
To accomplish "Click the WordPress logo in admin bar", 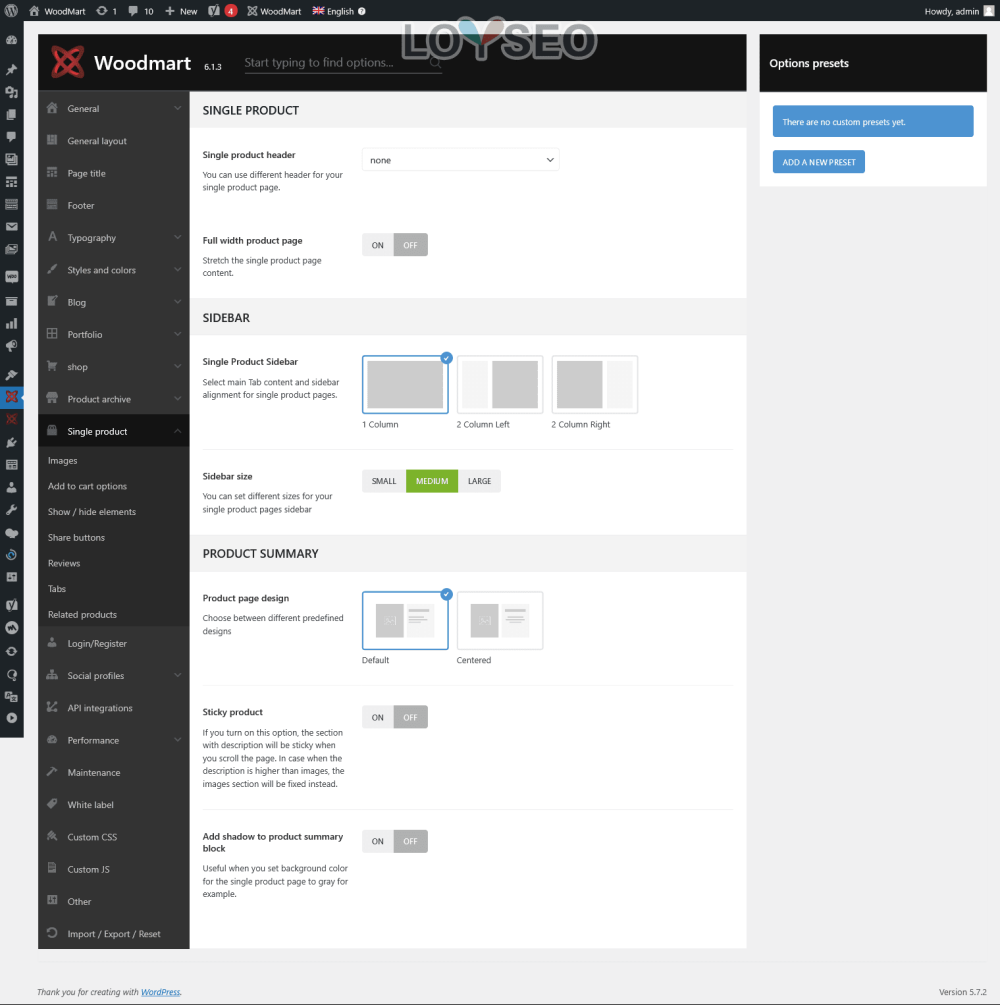I will coord(11,11).
